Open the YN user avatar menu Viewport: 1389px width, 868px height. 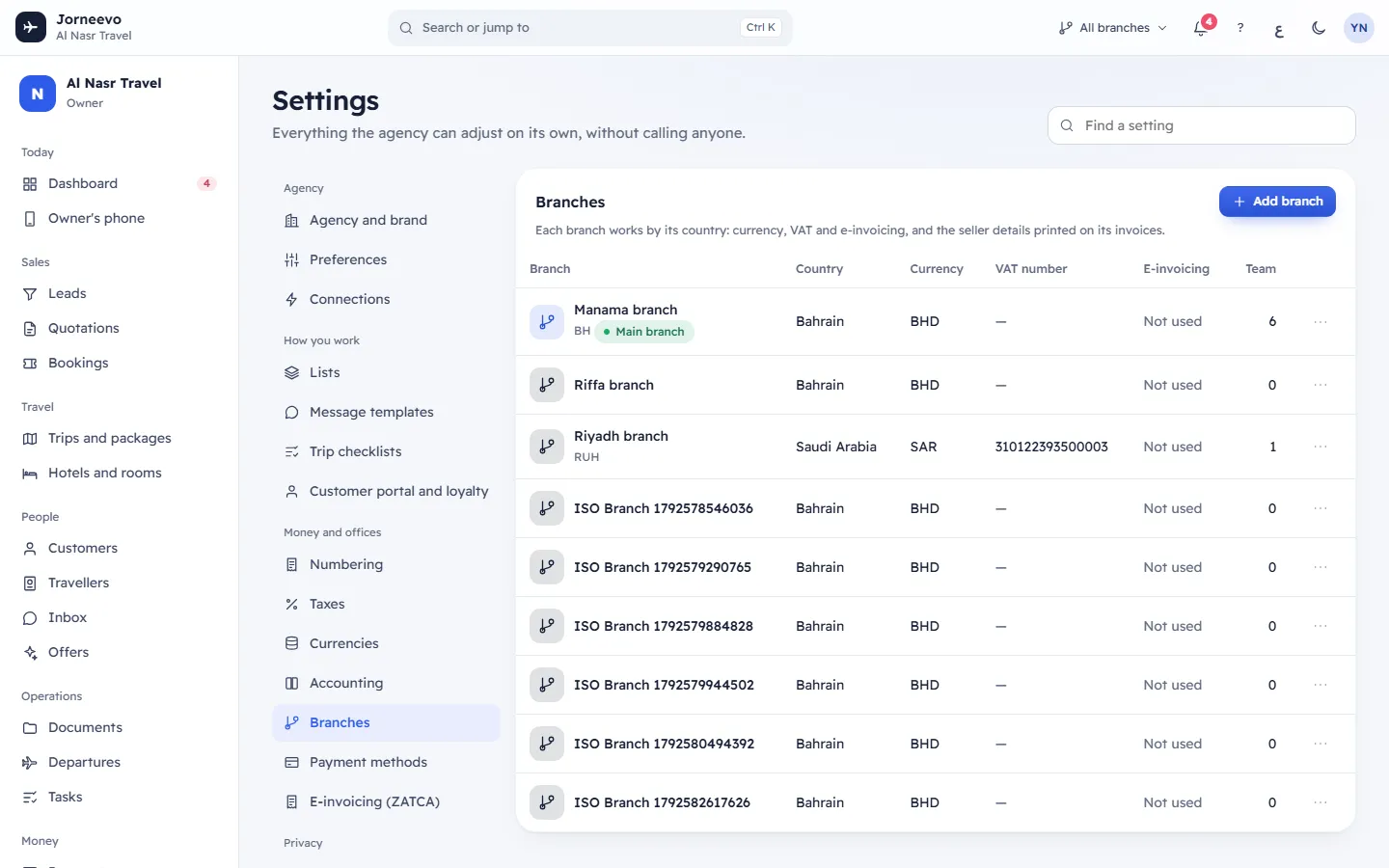click(1359, 28)
